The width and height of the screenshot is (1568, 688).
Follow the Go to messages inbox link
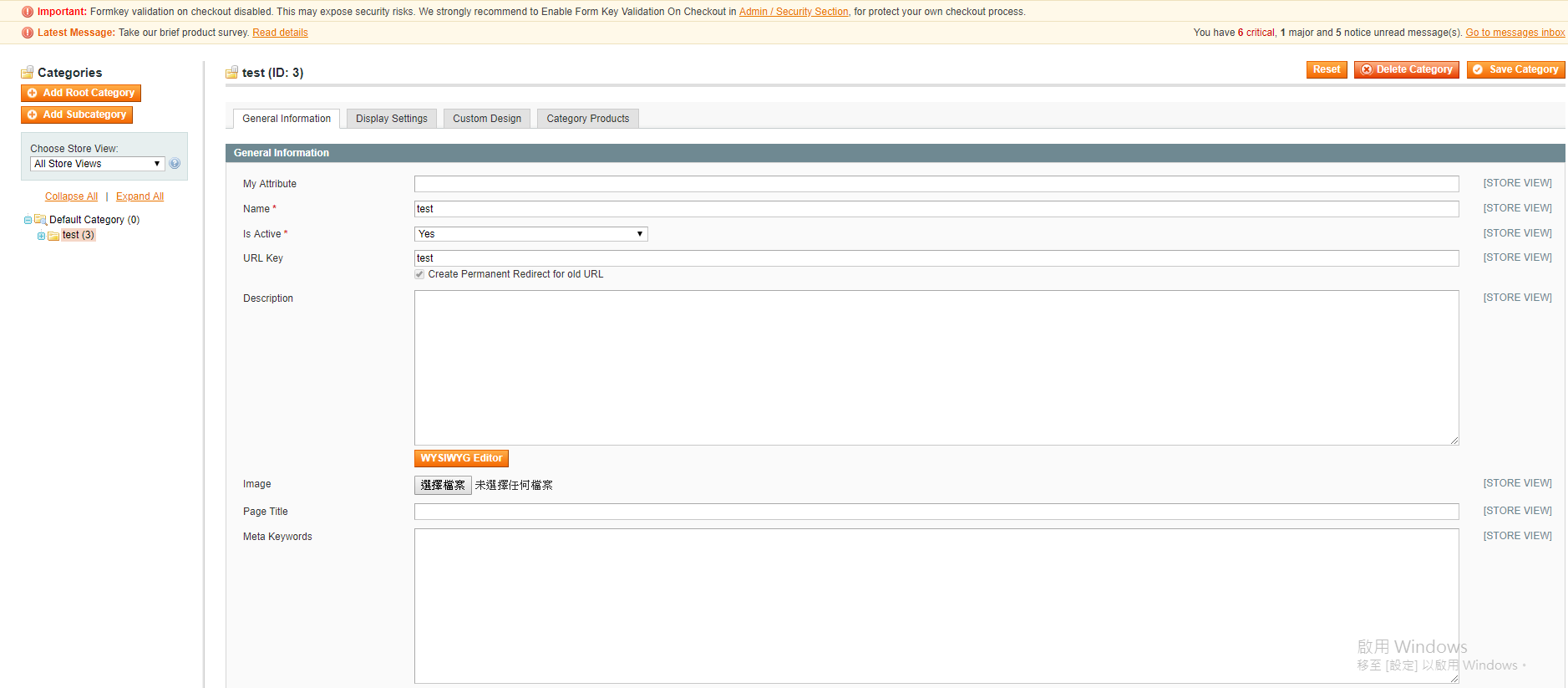[x=1515, y=33]
